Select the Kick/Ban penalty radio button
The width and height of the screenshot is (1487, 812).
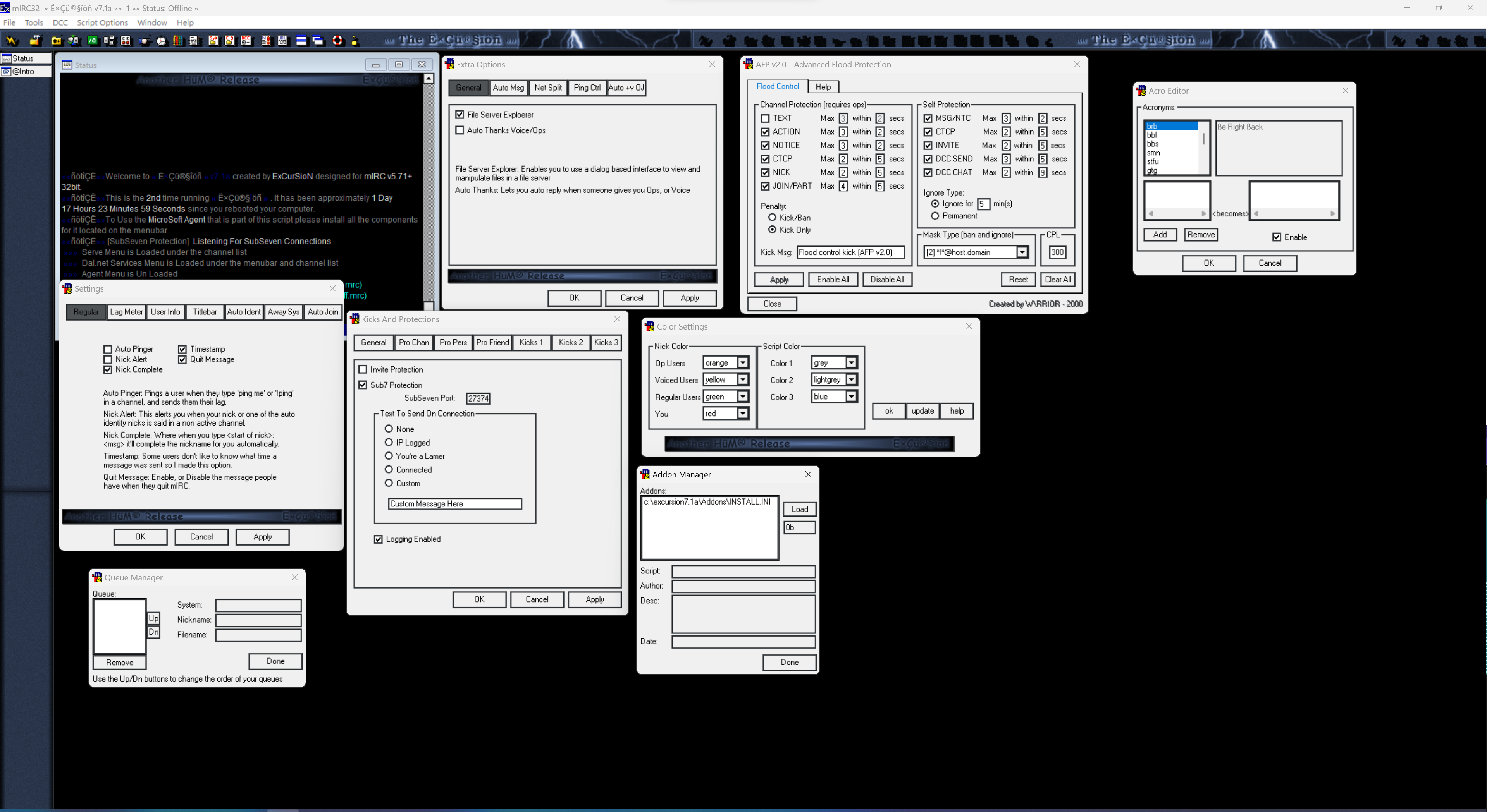[x=772, y=218]
